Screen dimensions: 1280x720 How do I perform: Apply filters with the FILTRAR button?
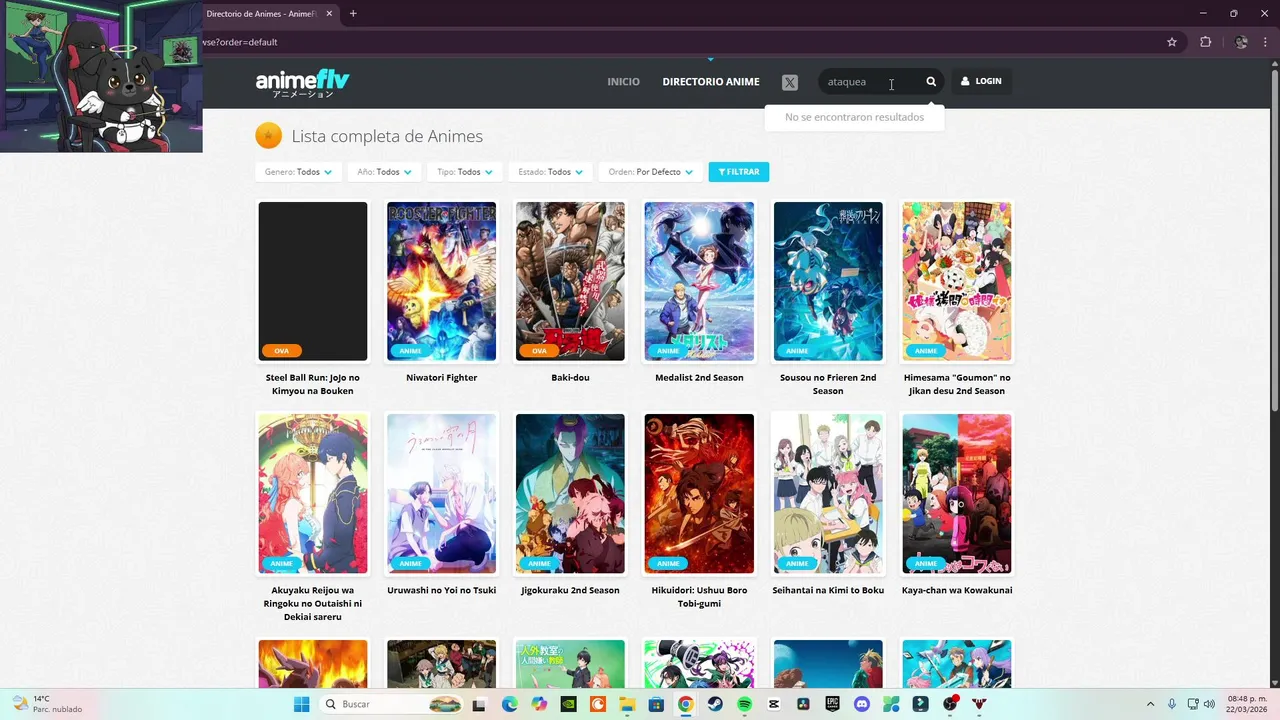[x=739, y=172]
